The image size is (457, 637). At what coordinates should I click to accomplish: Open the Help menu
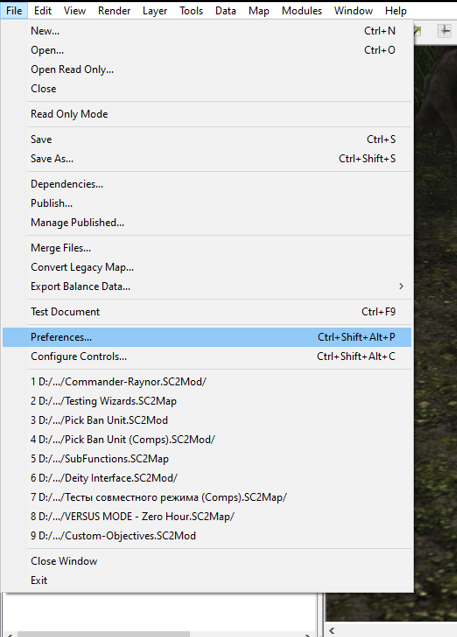point(396,11)
